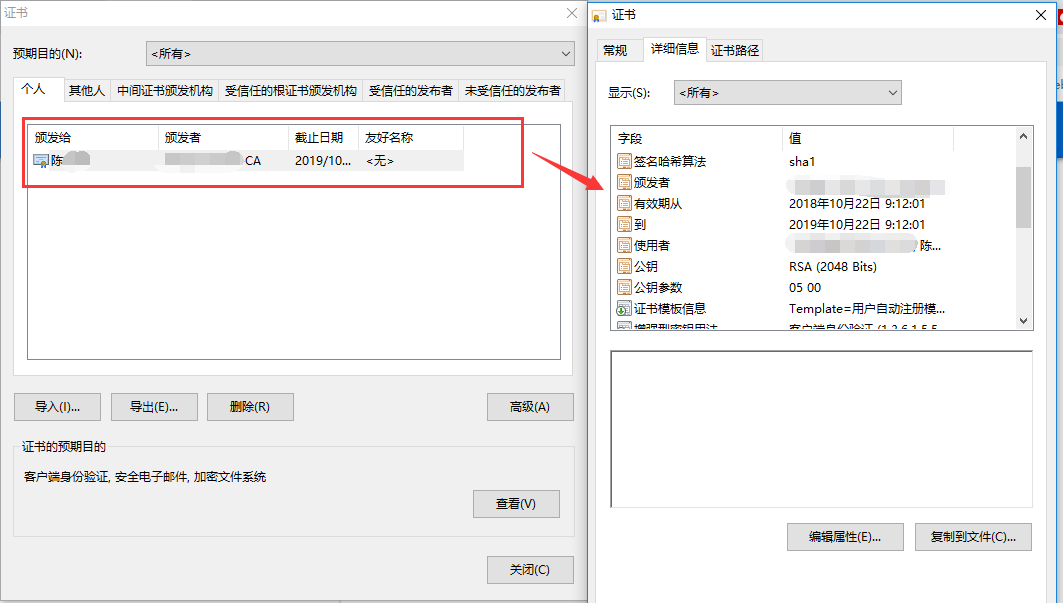The image size is (1063, 603).
Task: Click the scrollbar down arrow in the field list
Action: [x=1022, y=319]
